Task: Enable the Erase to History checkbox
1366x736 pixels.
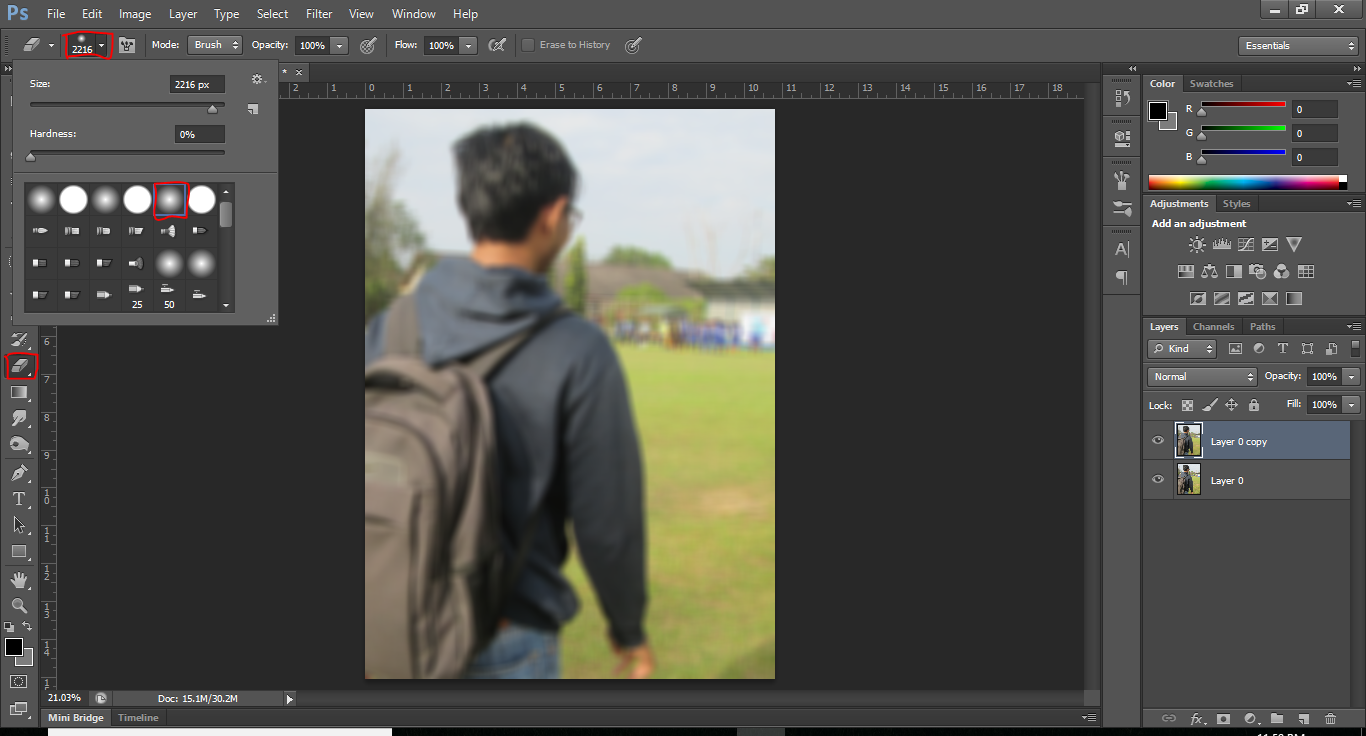Action: click(x=528, y=45)
